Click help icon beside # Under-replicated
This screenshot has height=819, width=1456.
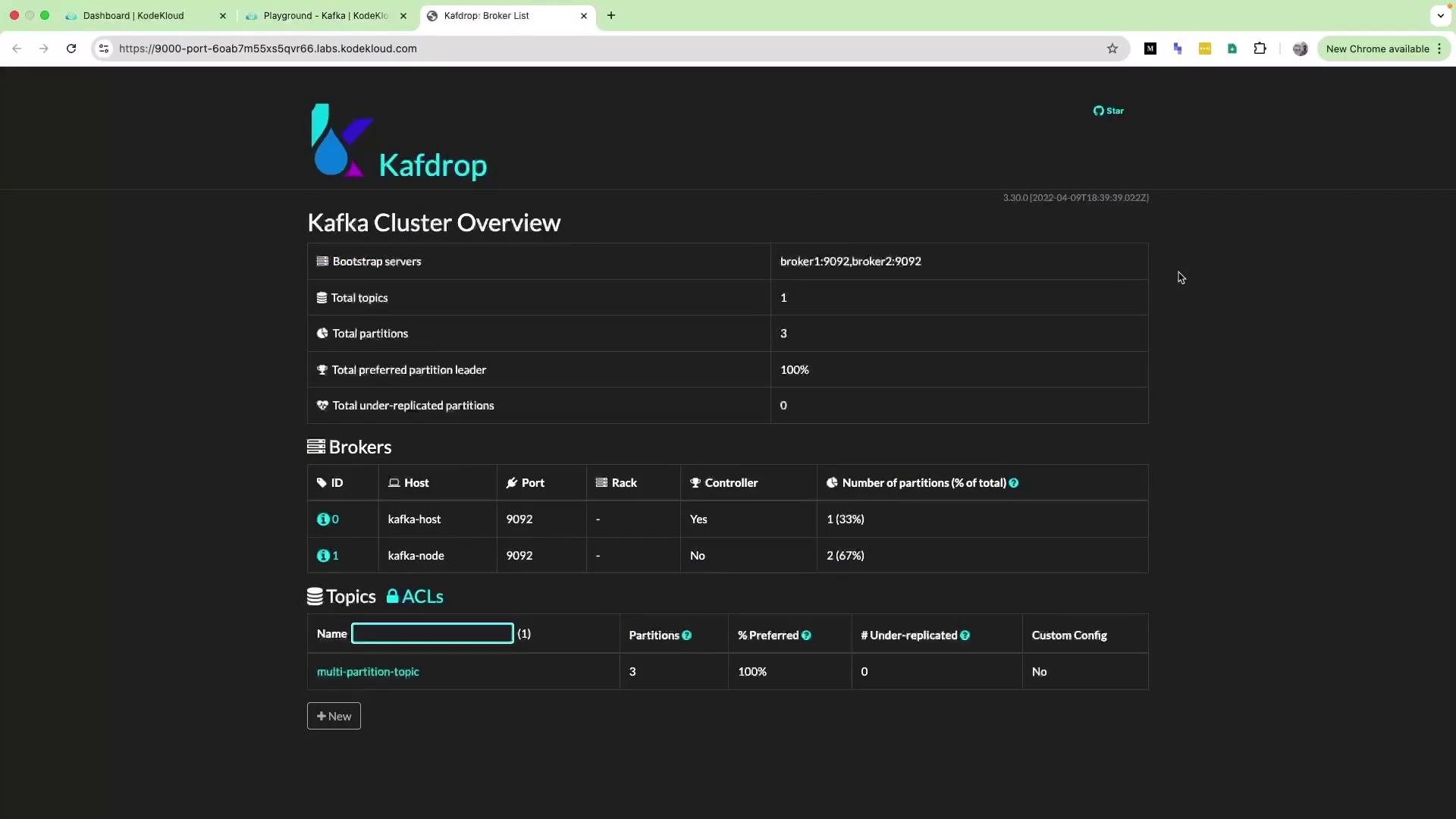[x=965, y=635]
